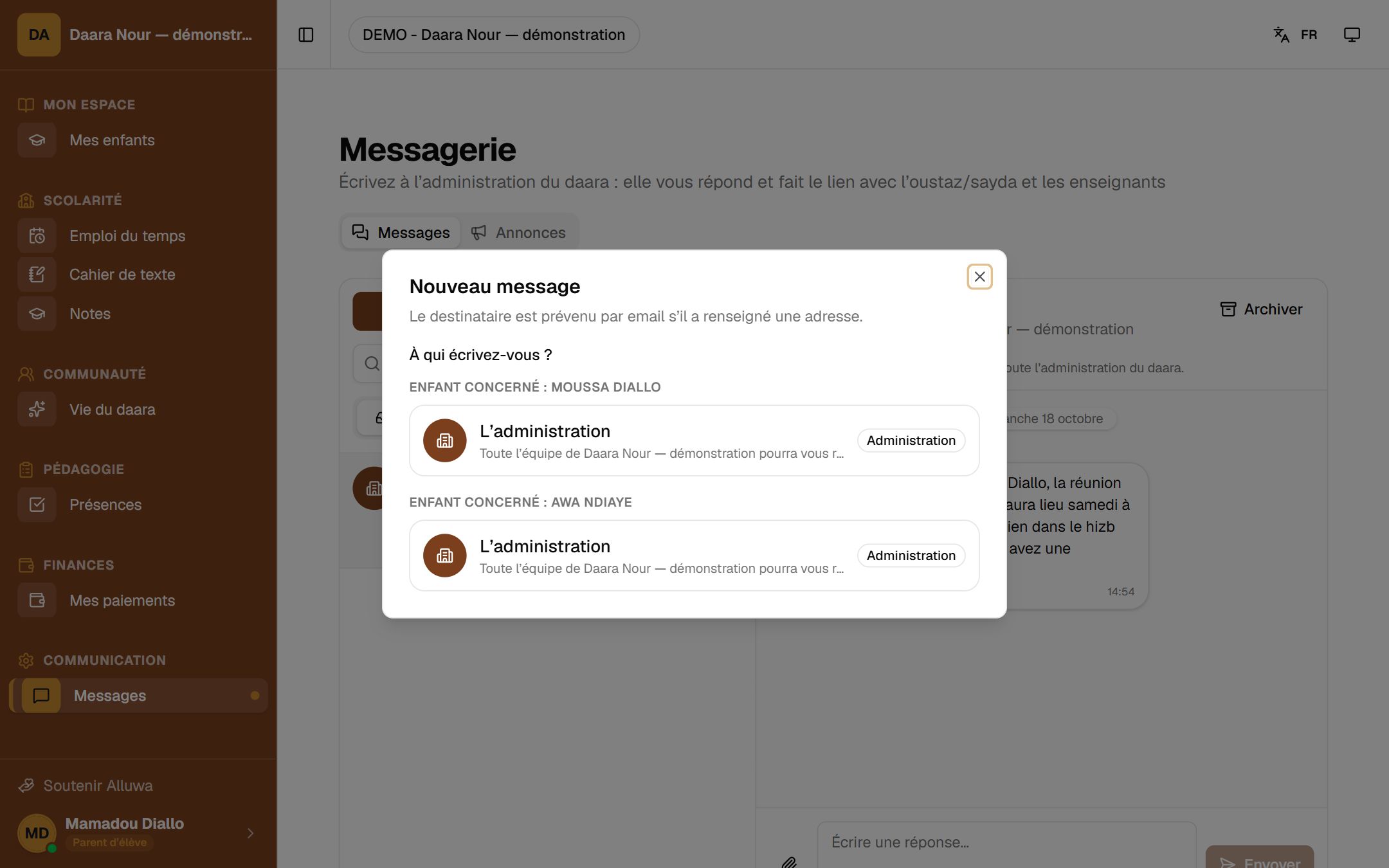Click the paperclip attachment icon

tap(789, 863)
